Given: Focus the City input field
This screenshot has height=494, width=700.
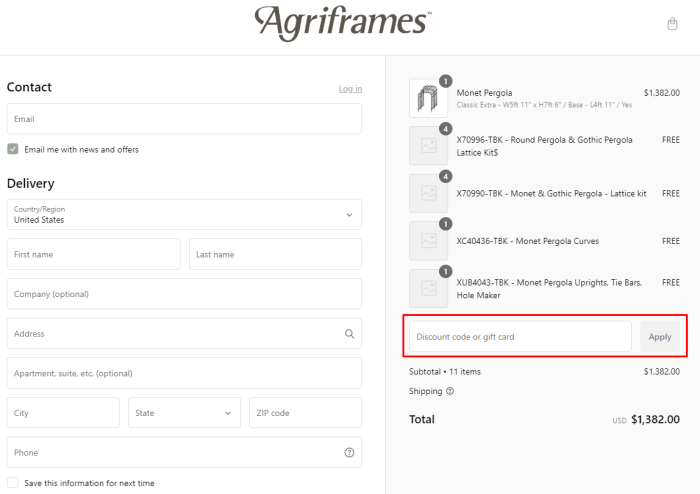Looking at the screenshot, I should [x=63, y=413].
